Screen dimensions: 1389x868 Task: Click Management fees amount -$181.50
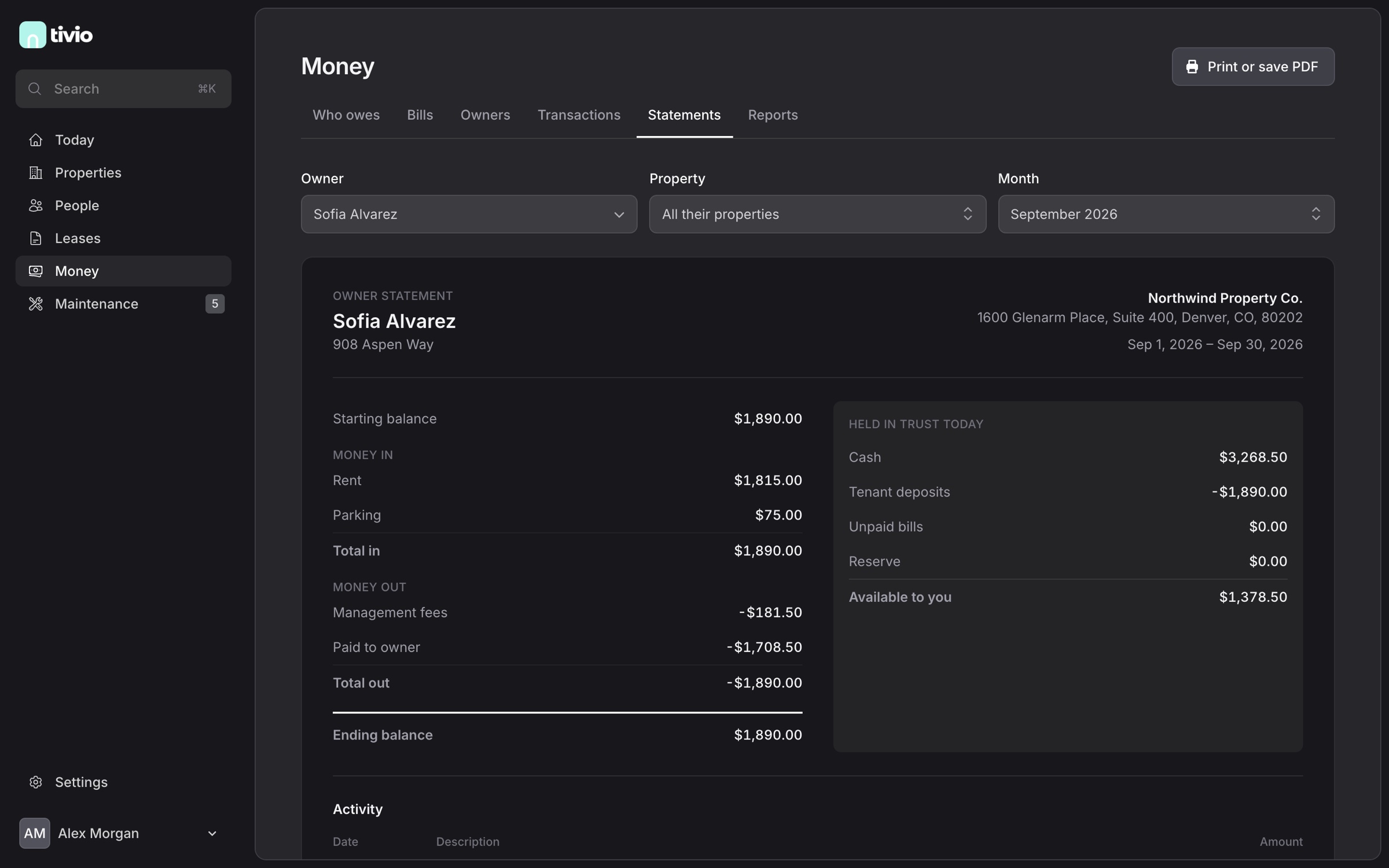(x=770, y=612)
